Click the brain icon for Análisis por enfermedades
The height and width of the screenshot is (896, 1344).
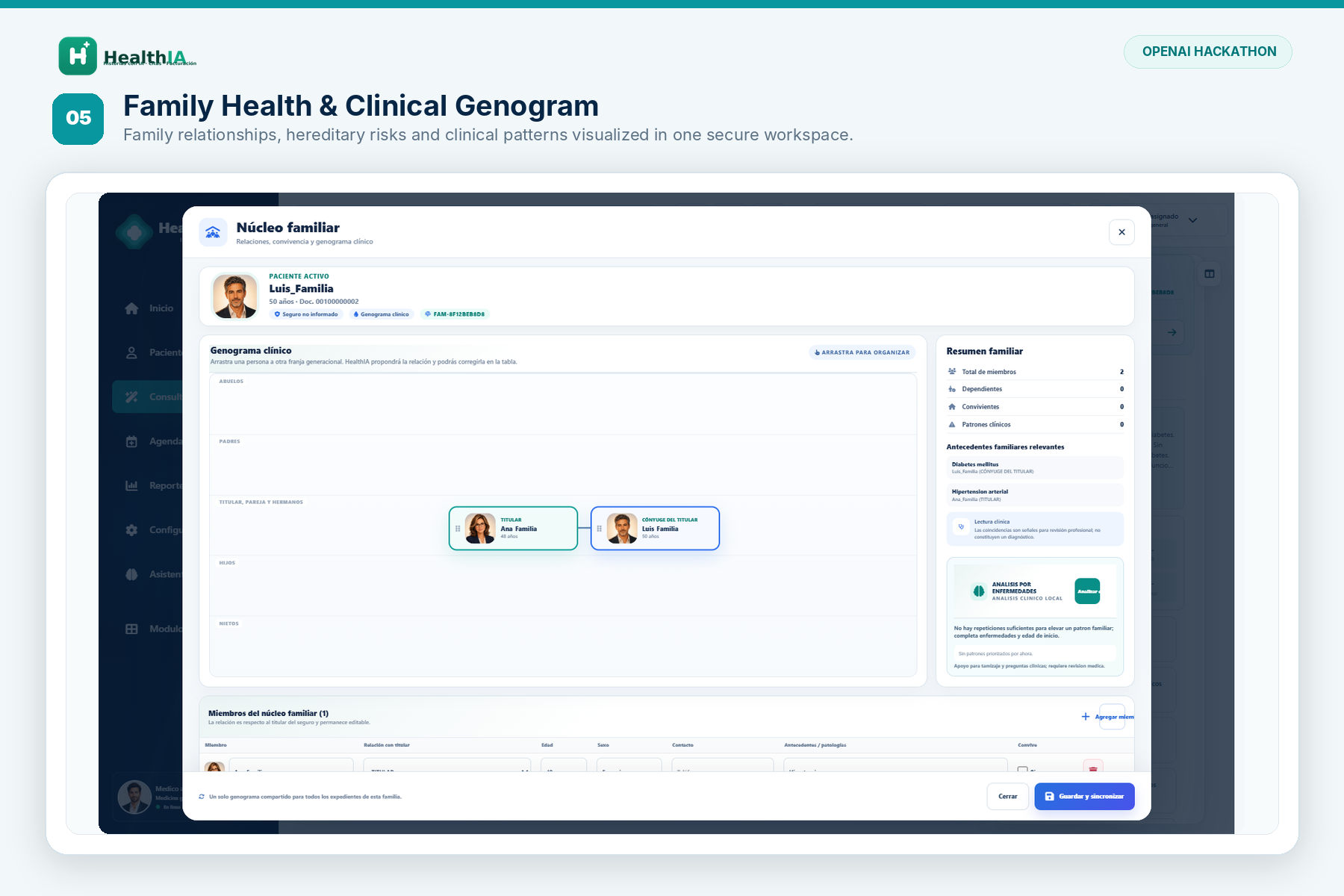(x=978, y=591)
